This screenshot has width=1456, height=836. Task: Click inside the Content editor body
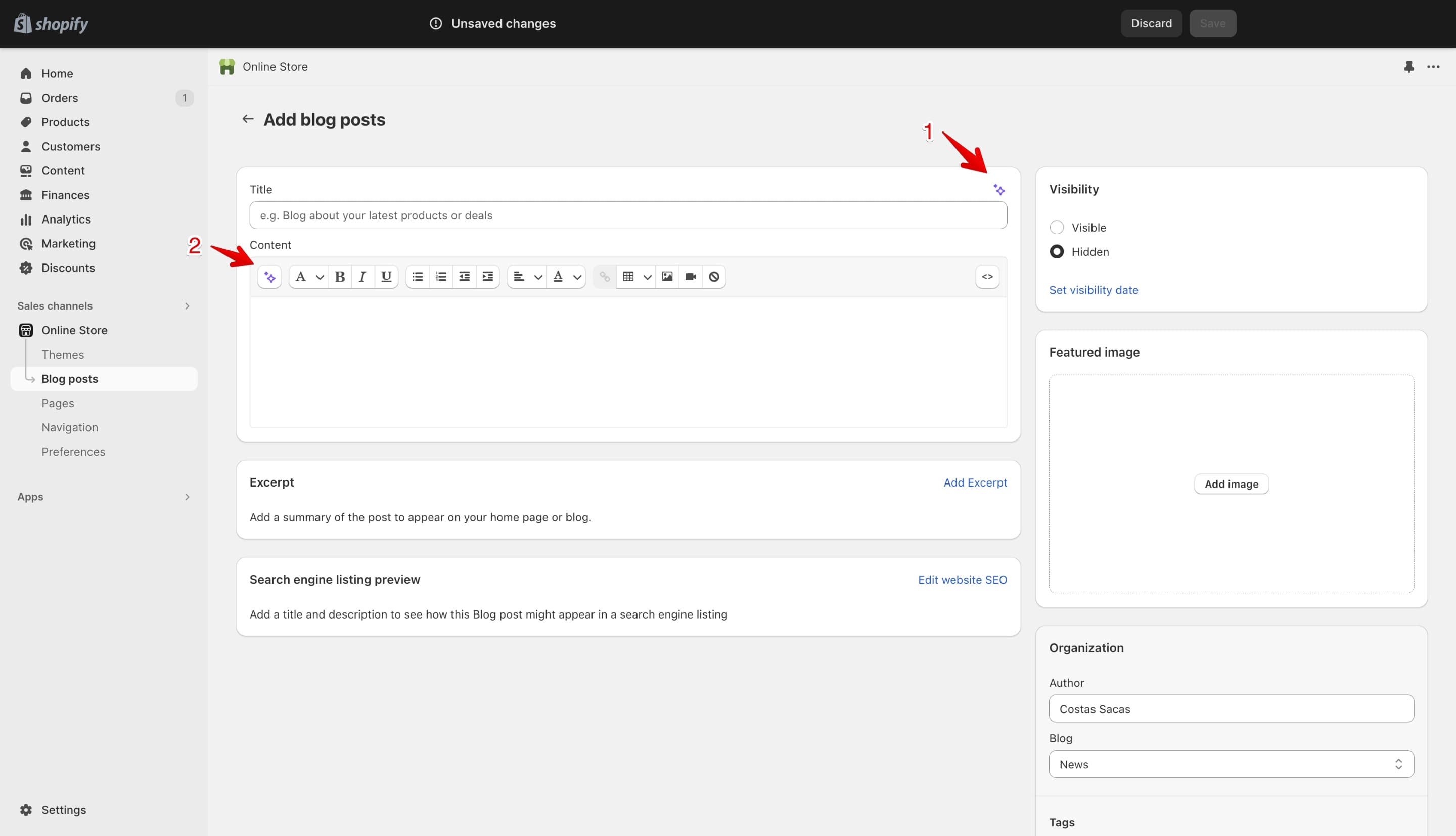point(628,362)
